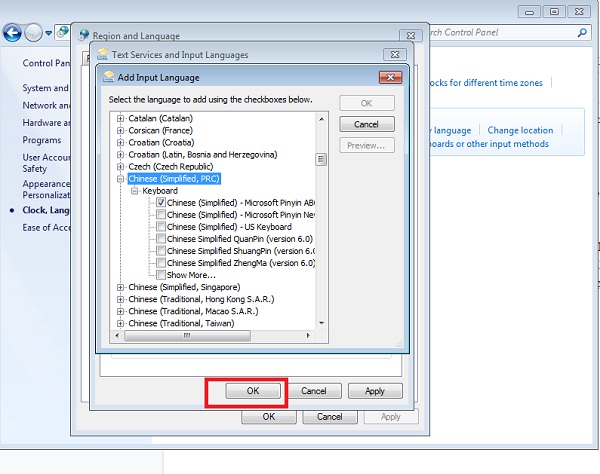The height and width of the screenshot is (474, 600).
Task: Open Hardware and Sound category
Action: pos(46,123)
